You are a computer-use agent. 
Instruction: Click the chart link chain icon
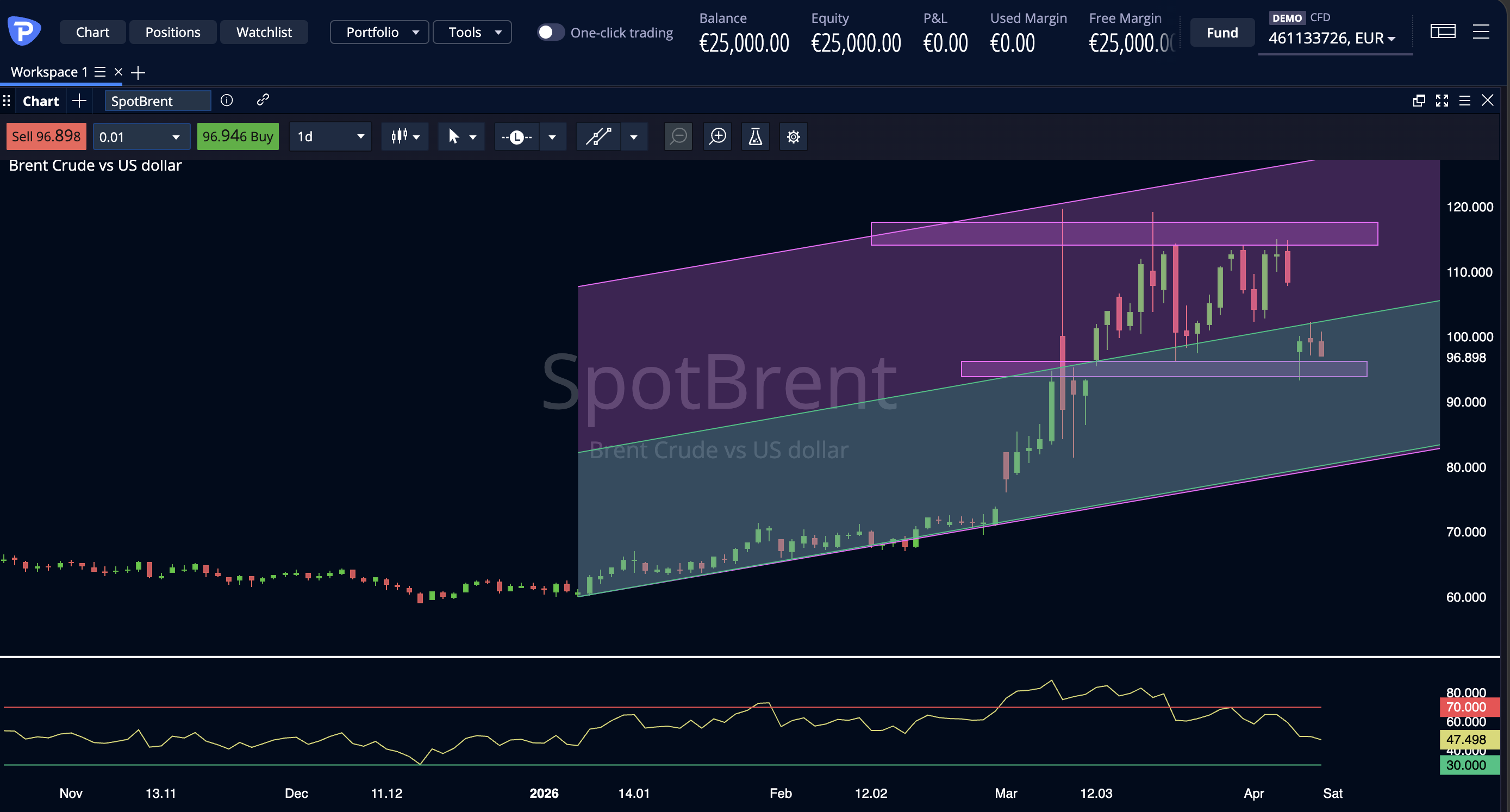coord(263,99)
